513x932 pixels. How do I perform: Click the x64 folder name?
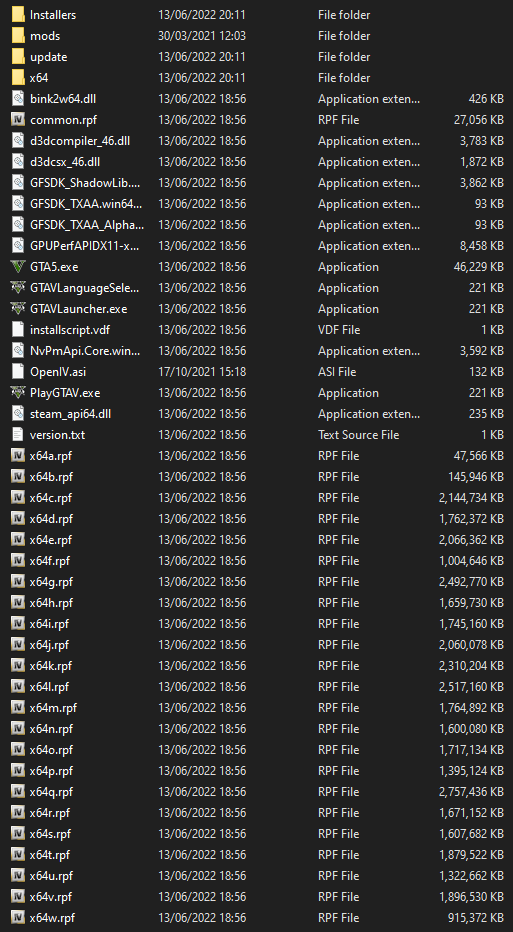pyautogui.click(x=39, y=78)
